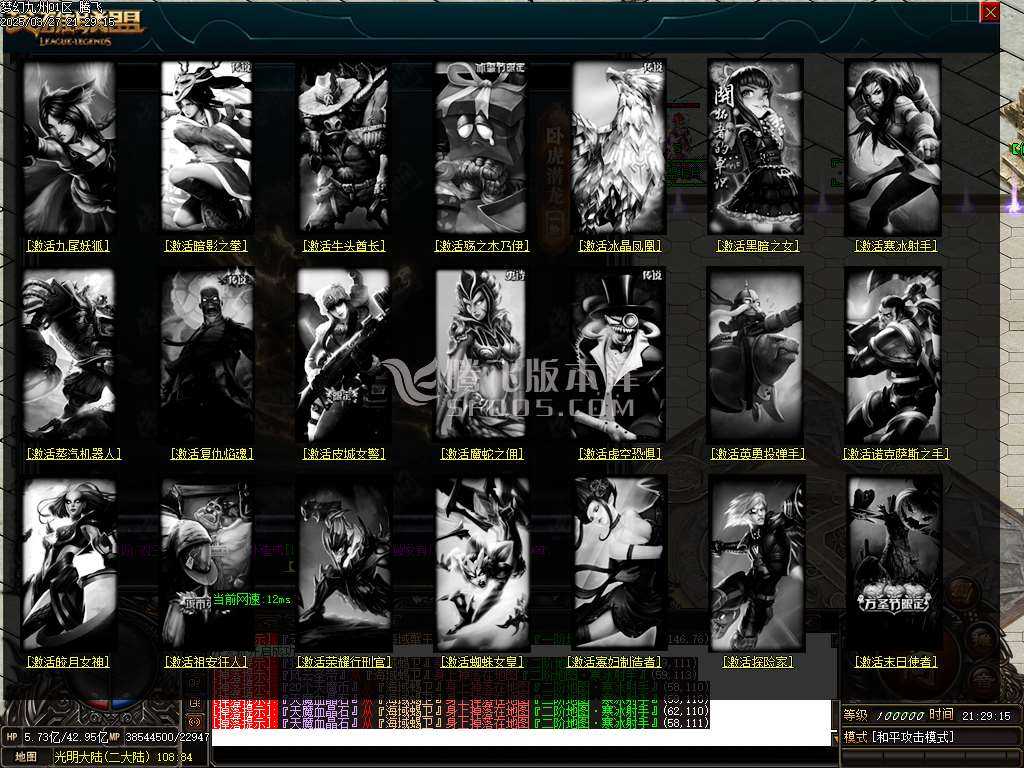Click the time display 21:29:15
The width and height of the screenshot is (1024, 768).
986,716
